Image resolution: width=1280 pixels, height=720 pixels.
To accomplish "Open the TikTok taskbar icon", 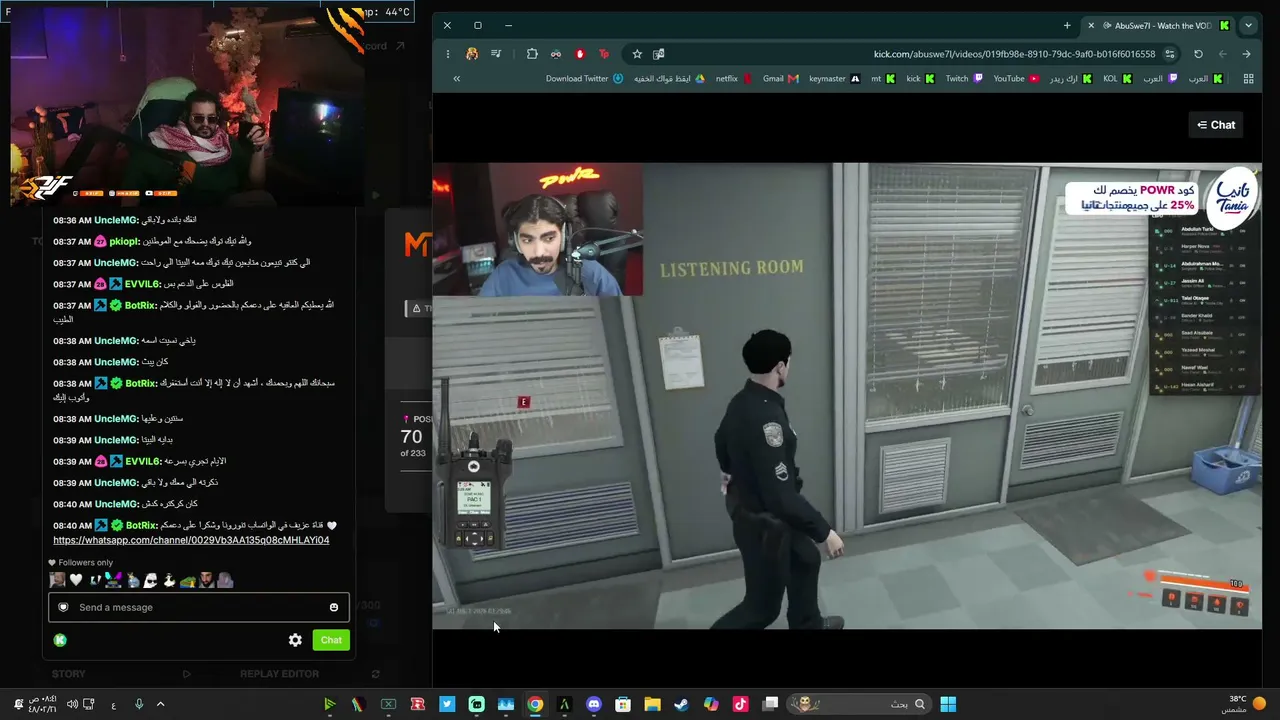I will point(740,704).
